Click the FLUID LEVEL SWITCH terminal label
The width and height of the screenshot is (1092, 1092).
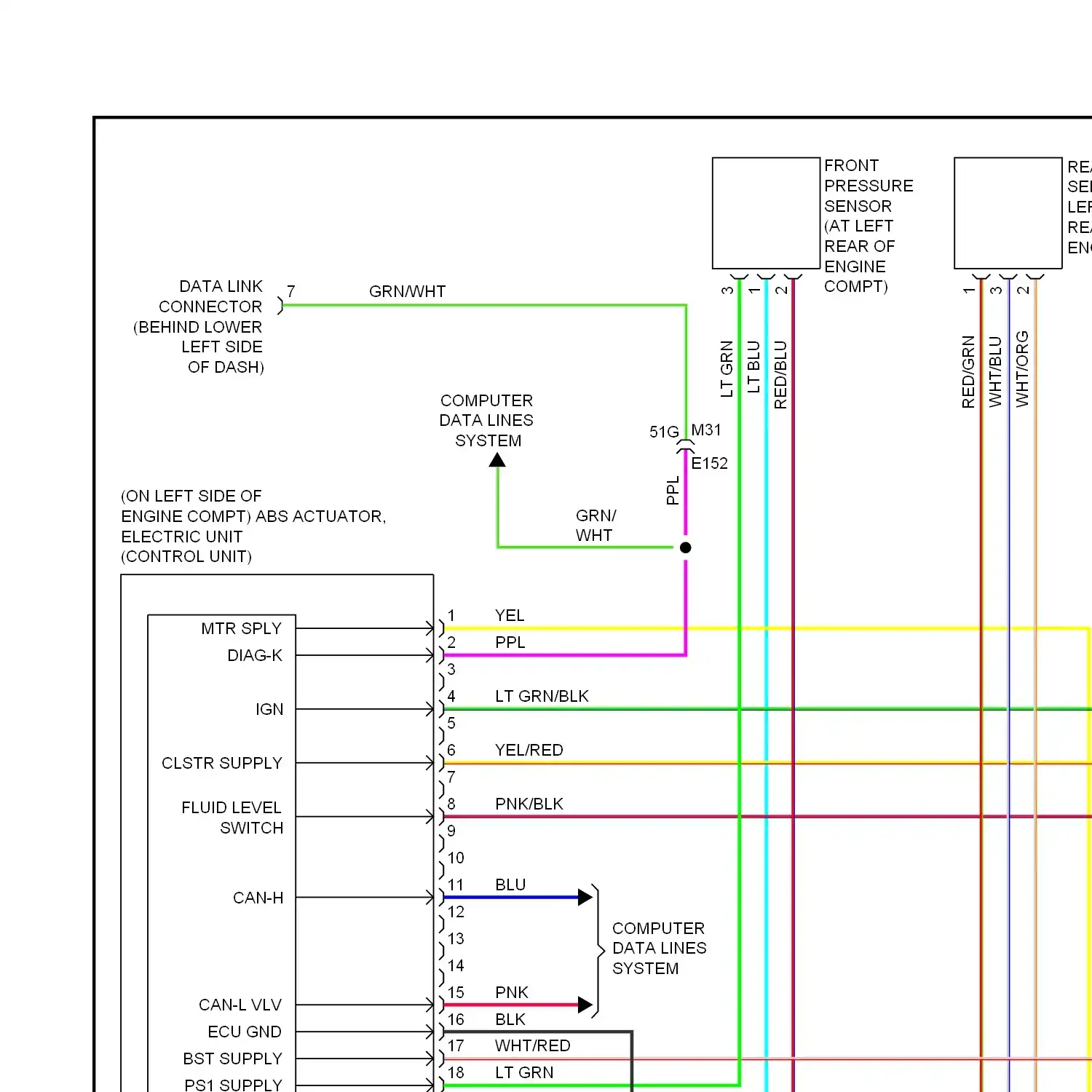[232, 818]
